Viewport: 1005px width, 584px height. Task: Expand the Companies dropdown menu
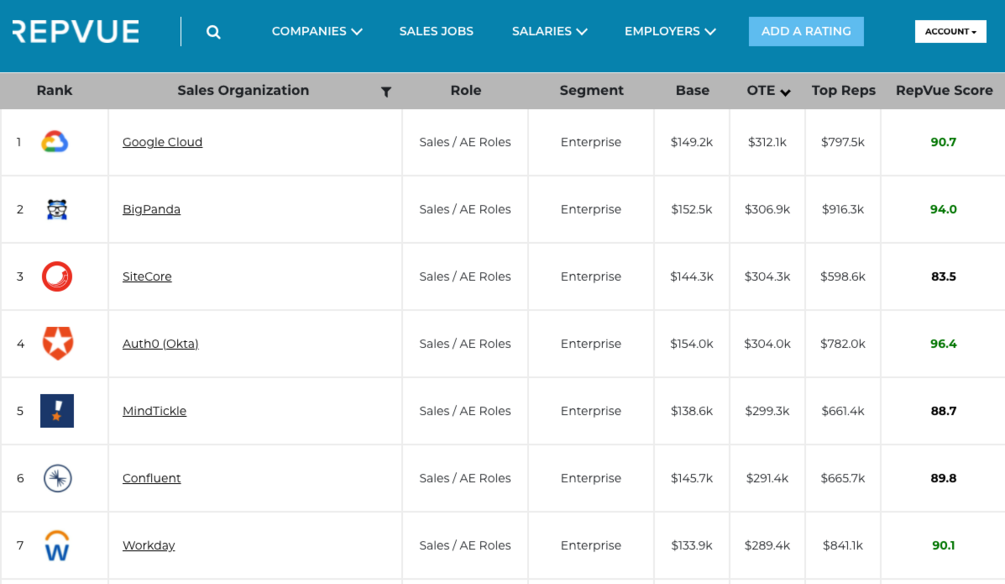[317, 32]
